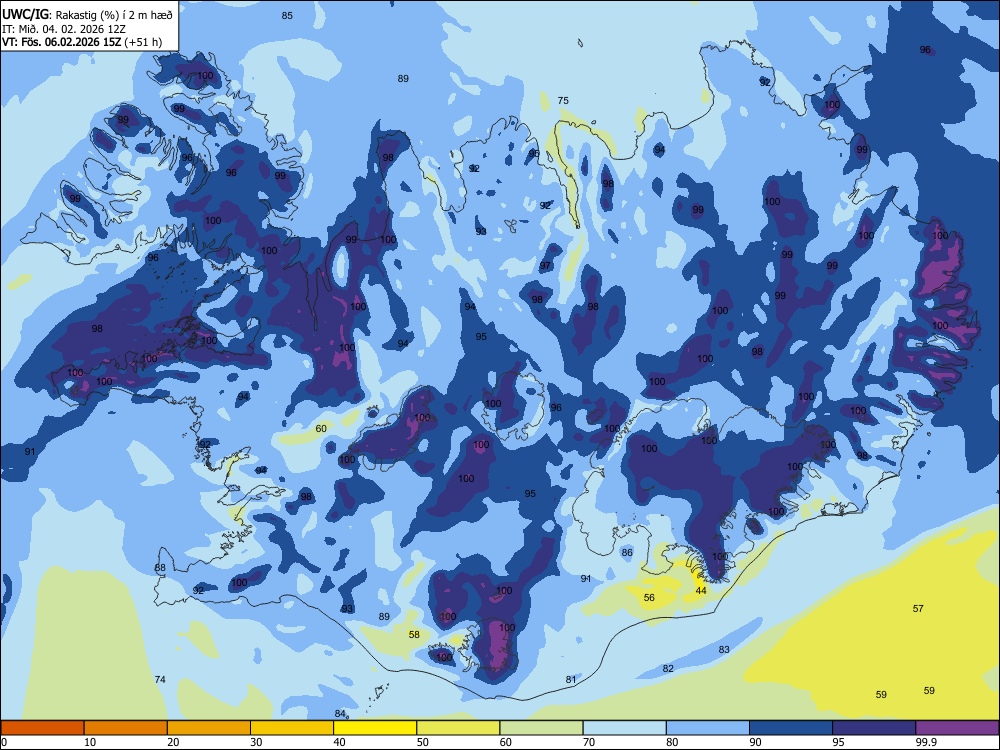Click the light blue 70–80 legend swatch

pos(624,728)
